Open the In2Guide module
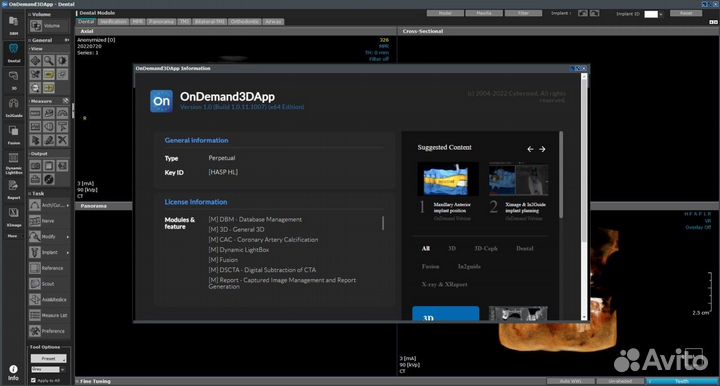This screenshot has height=386, width=720. tap(13, 108)
